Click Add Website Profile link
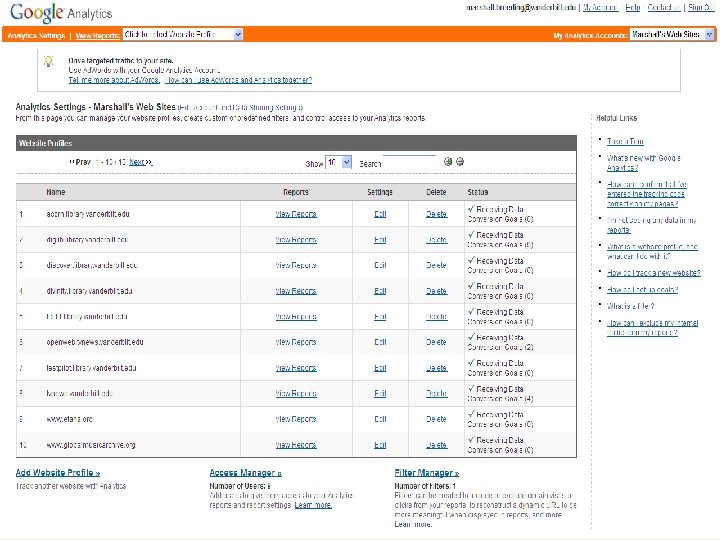 [58, 472]
